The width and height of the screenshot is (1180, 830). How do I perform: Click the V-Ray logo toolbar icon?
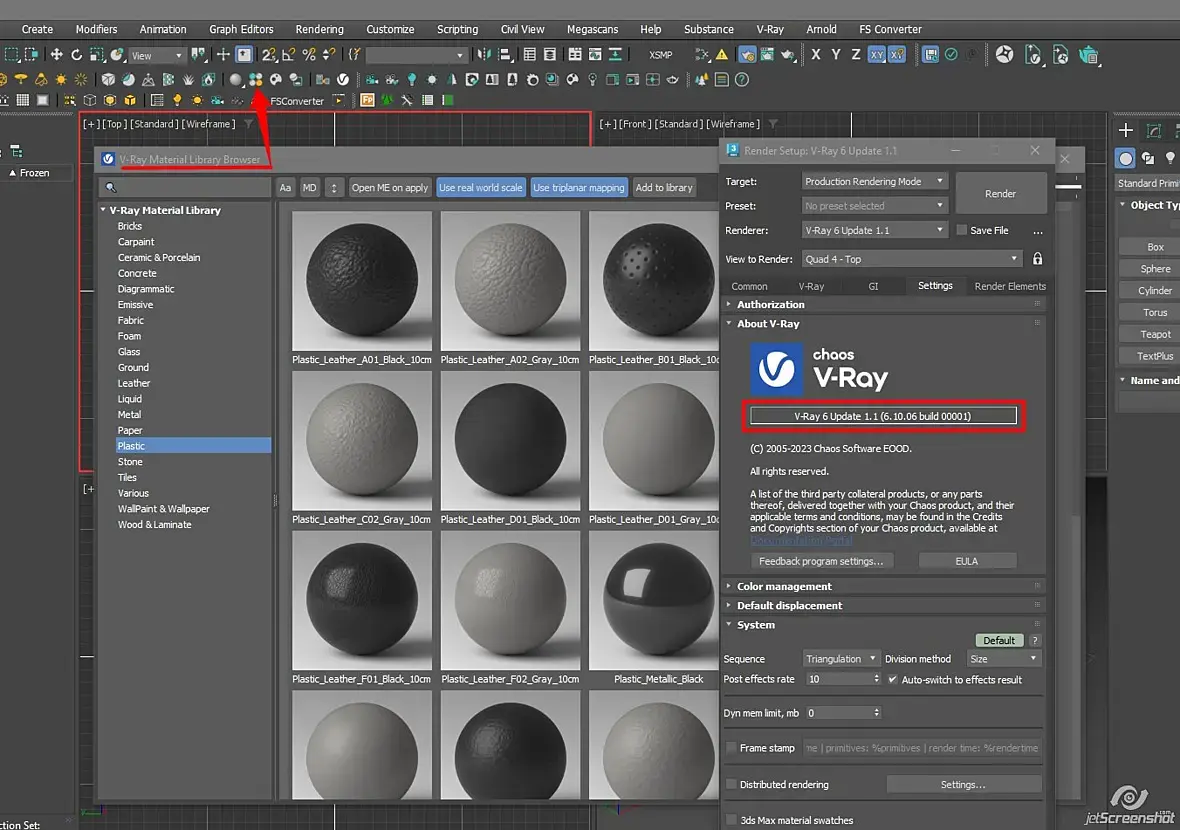(x=343, y=79)
